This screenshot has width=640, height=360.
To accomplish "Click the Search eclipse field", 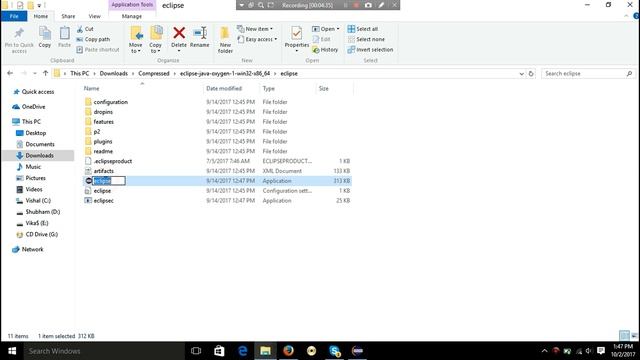I will coord(584,73).
